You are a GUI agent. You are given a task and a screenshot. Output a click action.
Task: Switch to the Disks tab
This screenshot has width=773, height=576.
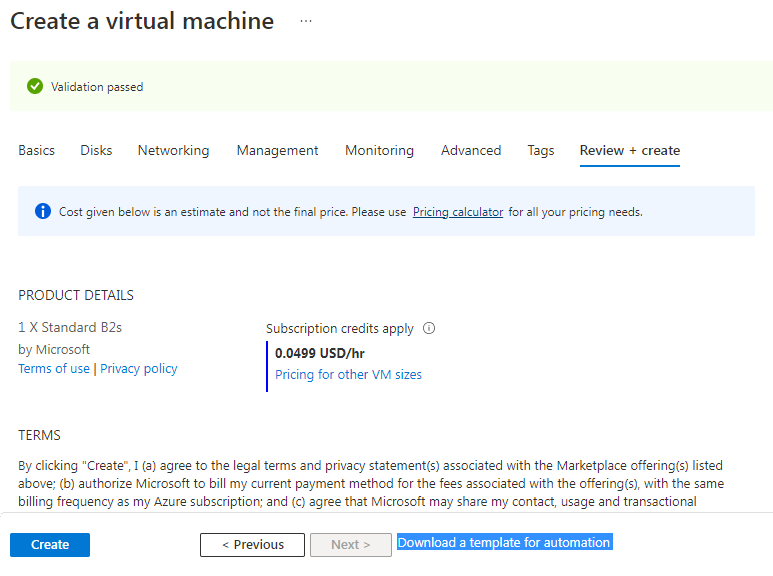coord(96,150)
